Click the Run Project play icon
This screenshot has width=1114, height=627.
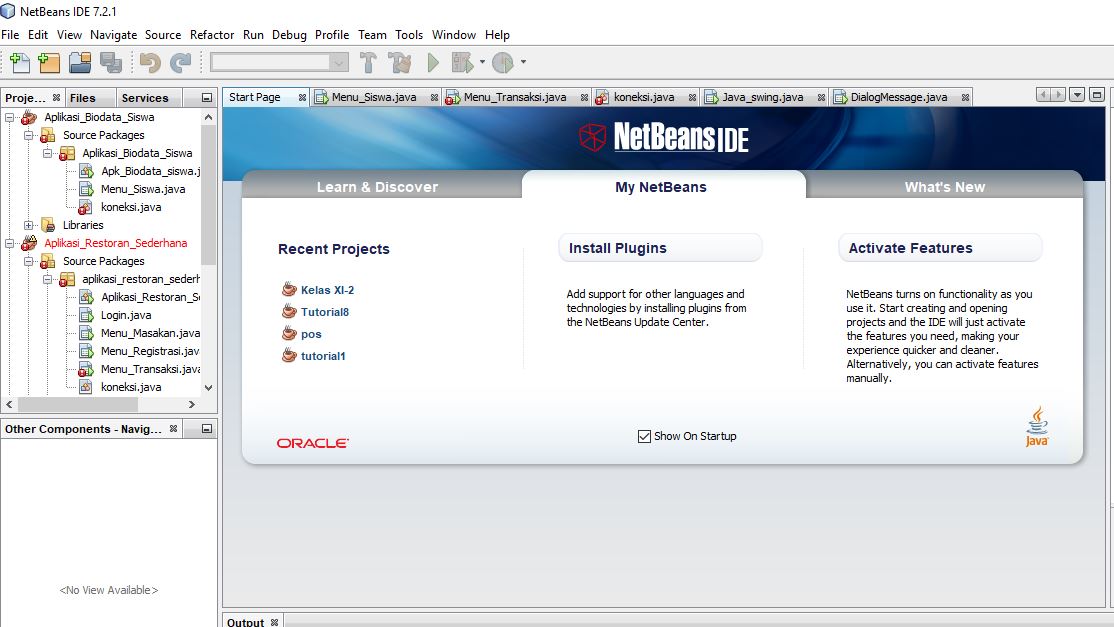click(x=433, y=62)
